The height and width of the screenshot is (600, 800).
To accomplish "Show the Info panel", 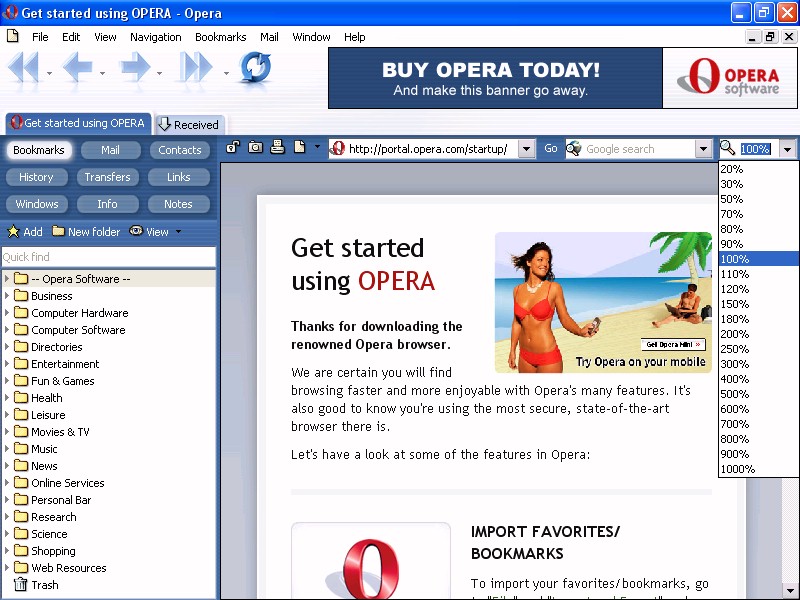I will pyautogui.click(x=108, y=204).
